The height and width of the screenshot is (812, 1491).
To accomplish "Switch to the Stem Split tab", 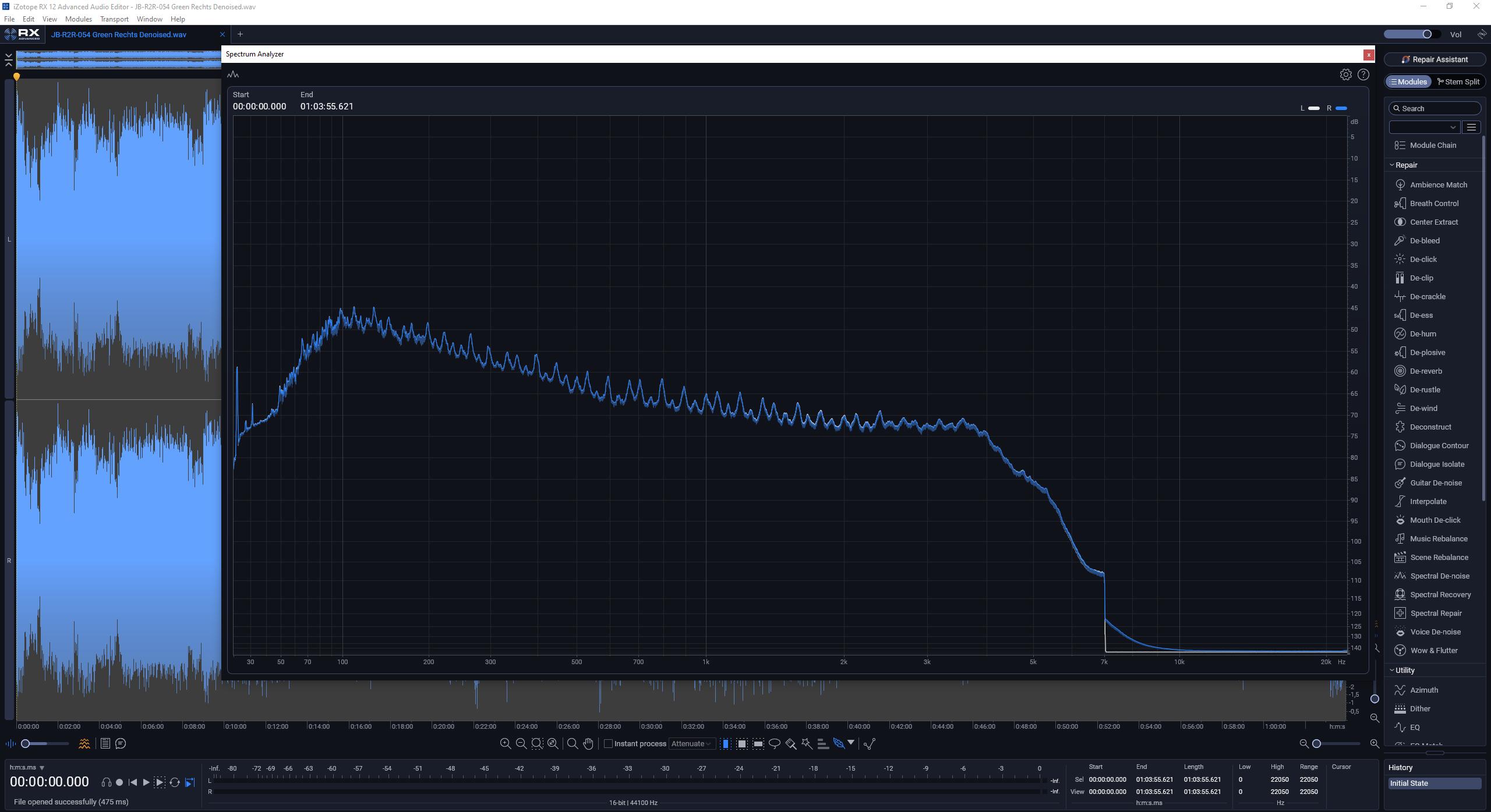I will tap(1458, 81).
